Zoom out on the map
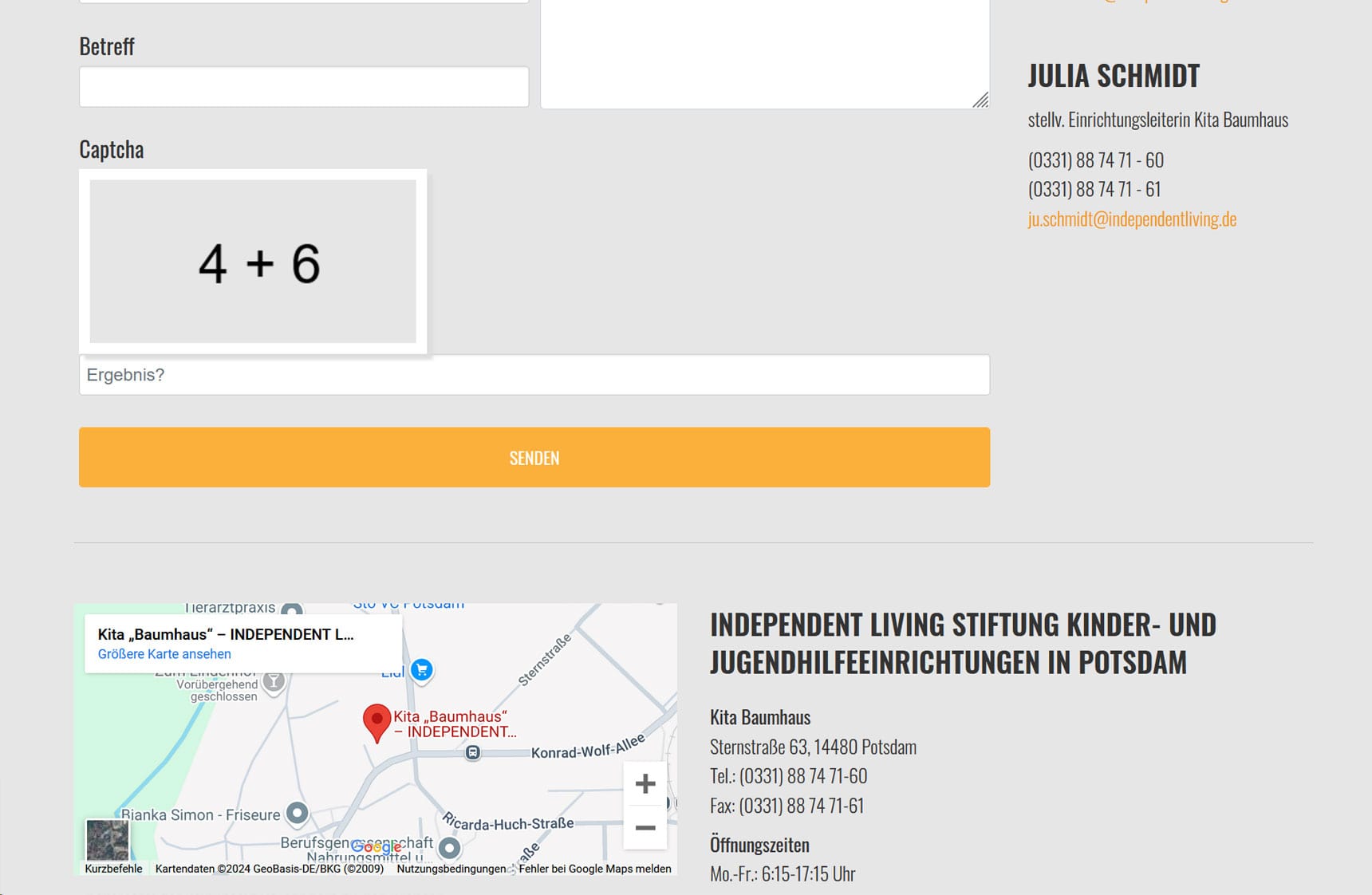This screenshot has height=895, width=1372. [645, 828]
